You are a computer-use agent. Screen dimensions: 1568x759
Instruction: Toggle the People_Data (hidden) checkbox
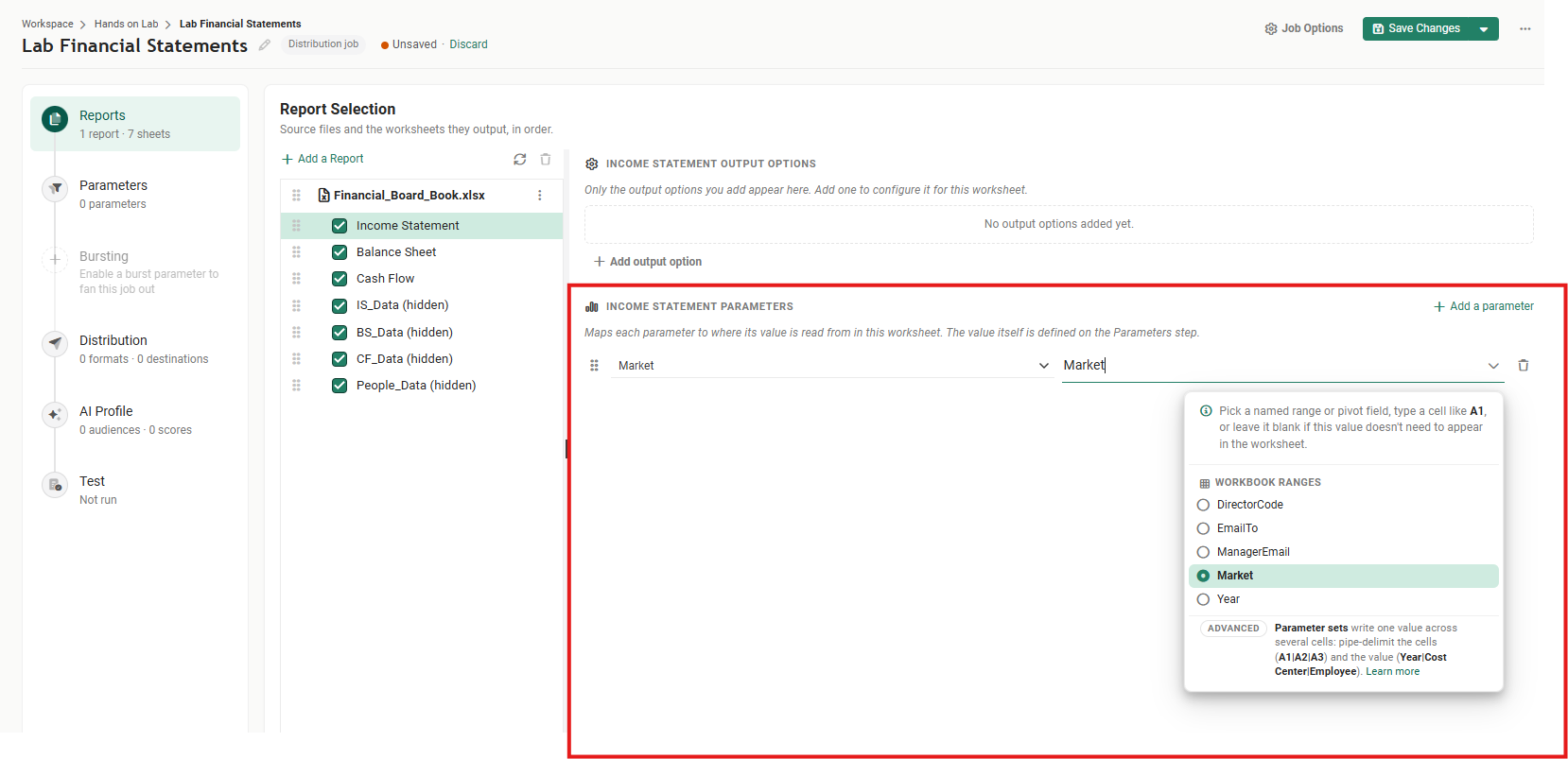point(340,385)
